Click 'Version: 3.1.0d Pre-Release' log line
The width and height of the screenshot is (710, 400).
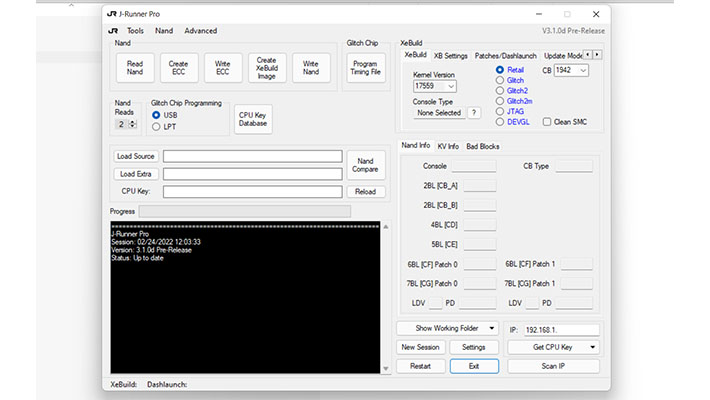click(151, 250)
